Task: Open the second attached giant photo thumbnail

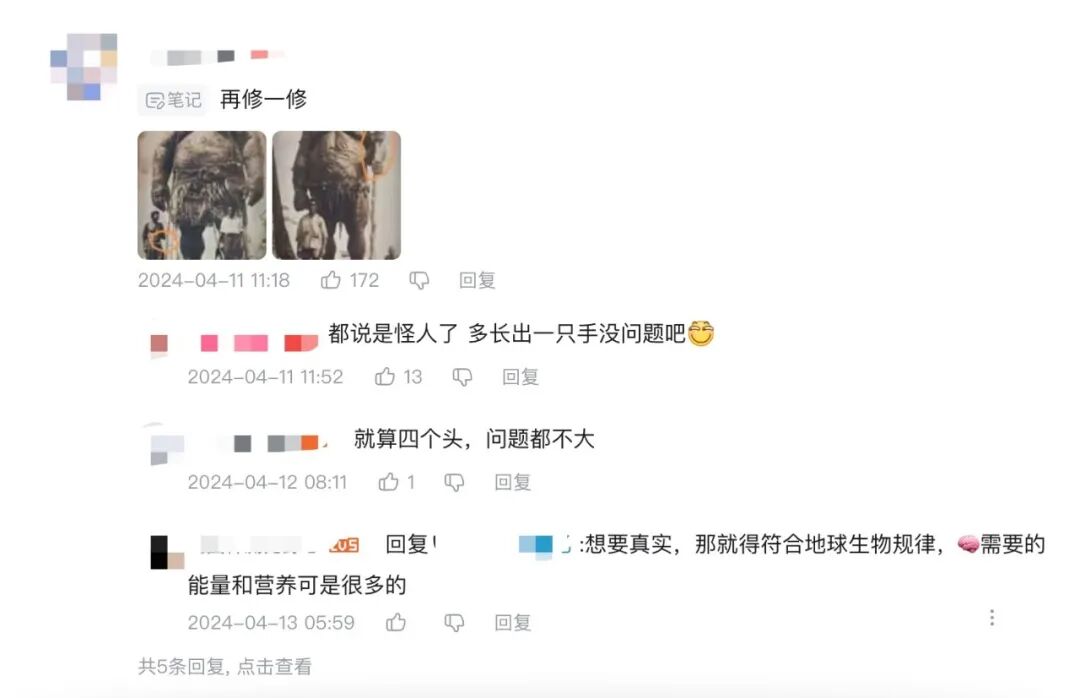Action: click(337, 195)
